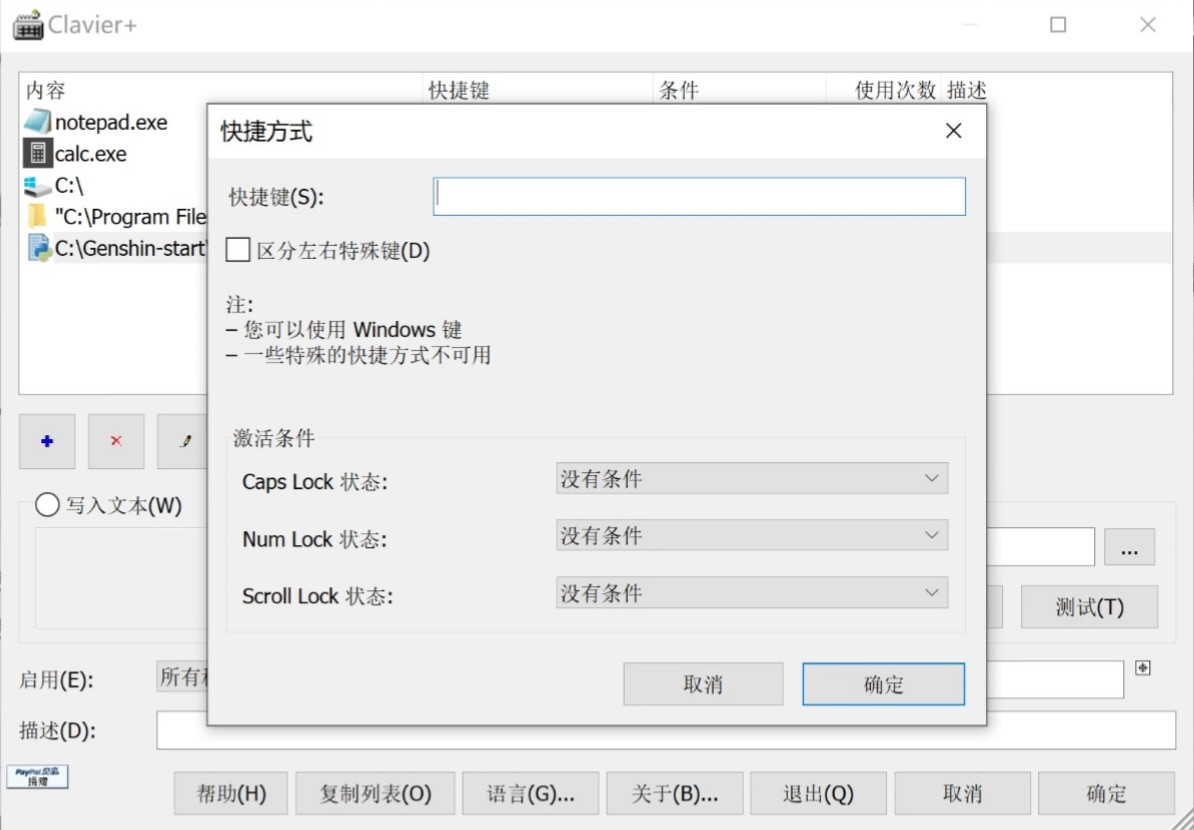Open the Scroll Lock 状态 dropdown

(752, 592)
